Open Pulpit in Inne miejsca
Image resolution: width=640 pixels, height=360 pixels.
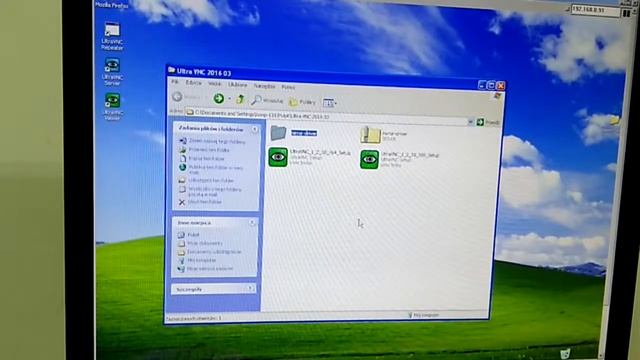tap(193, 235)
